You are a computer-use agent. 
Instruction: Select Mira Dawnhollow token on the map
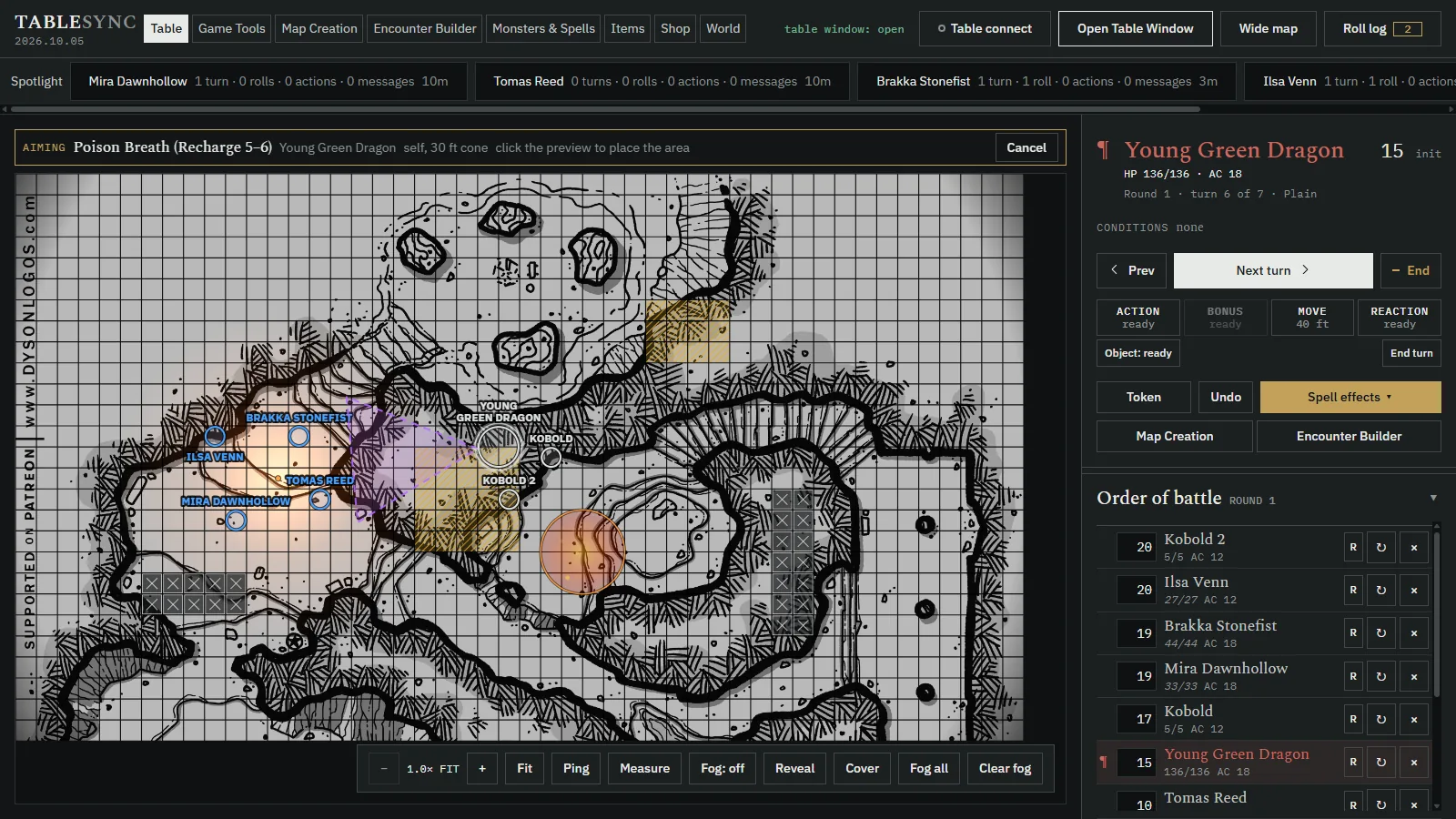[x=236, y=521]
